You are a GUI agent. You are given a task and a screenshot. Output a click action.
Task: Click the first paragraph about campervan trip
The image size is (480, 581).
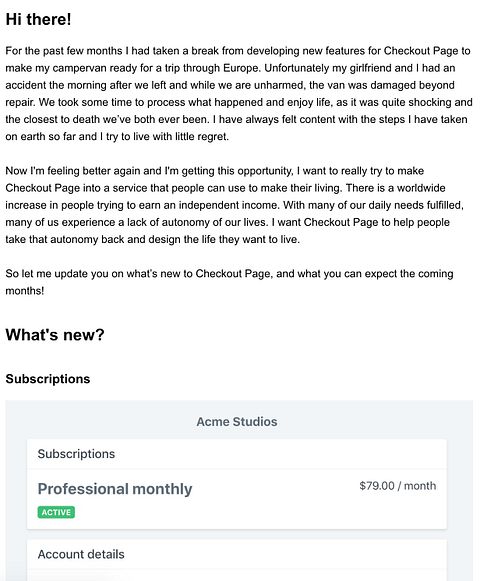click(239, 93)
